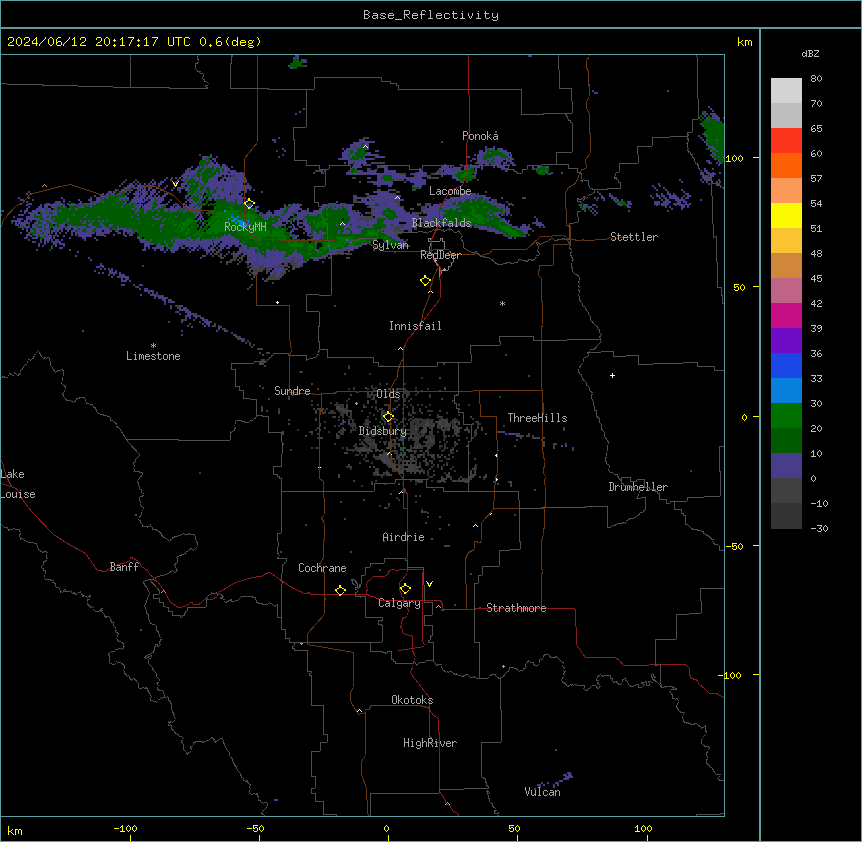Click the 50 tick label on the right axis
Screen dimensions: 862x842
coord(739,287)
